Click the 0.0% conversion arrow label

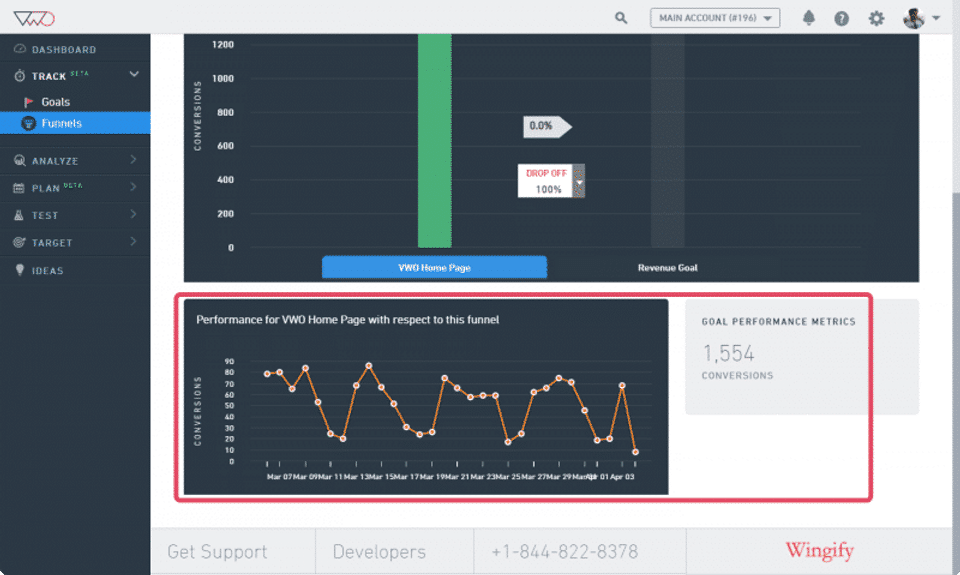pos(547,126)
